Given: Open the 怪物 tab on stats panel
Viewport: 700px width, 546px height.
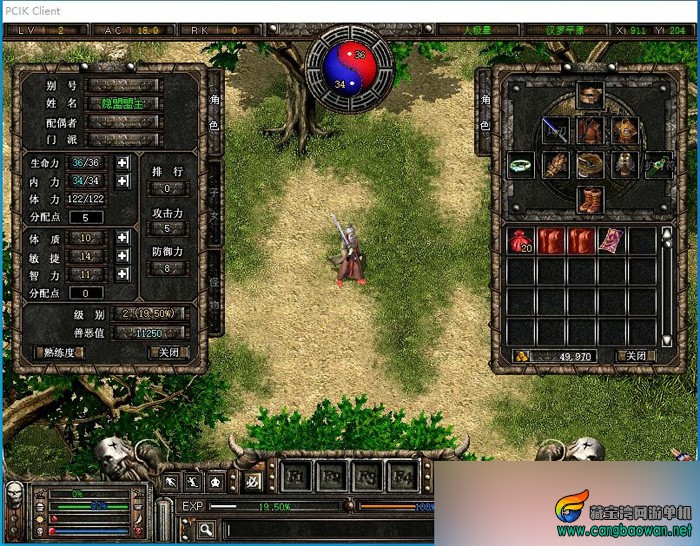Looking at the screenshot, I should click(x=215, y=292).
